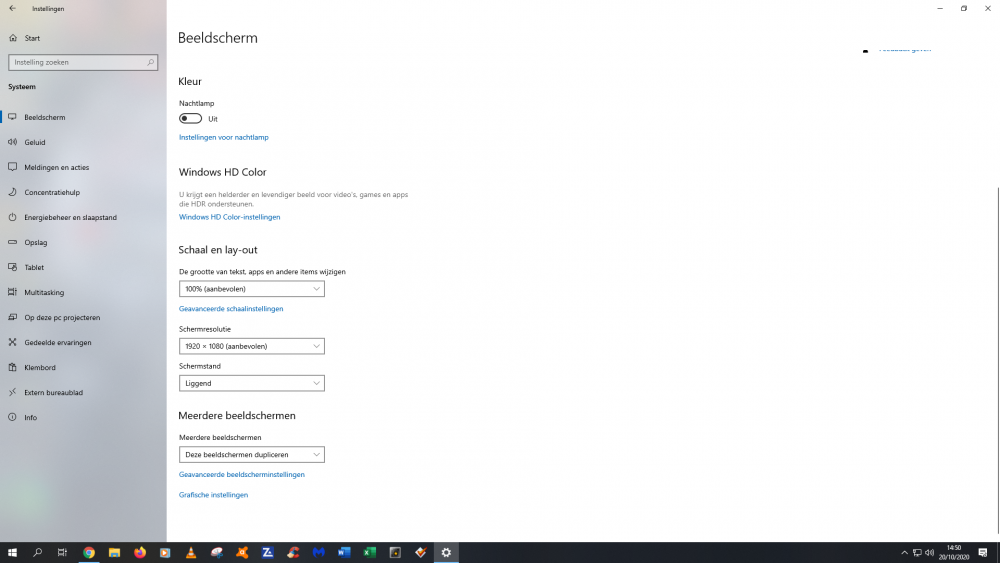Launch Malwarebytes from the taskbar
Image resolution: width=1000 pixels, height=563 pixels.
tap(318, 552)
